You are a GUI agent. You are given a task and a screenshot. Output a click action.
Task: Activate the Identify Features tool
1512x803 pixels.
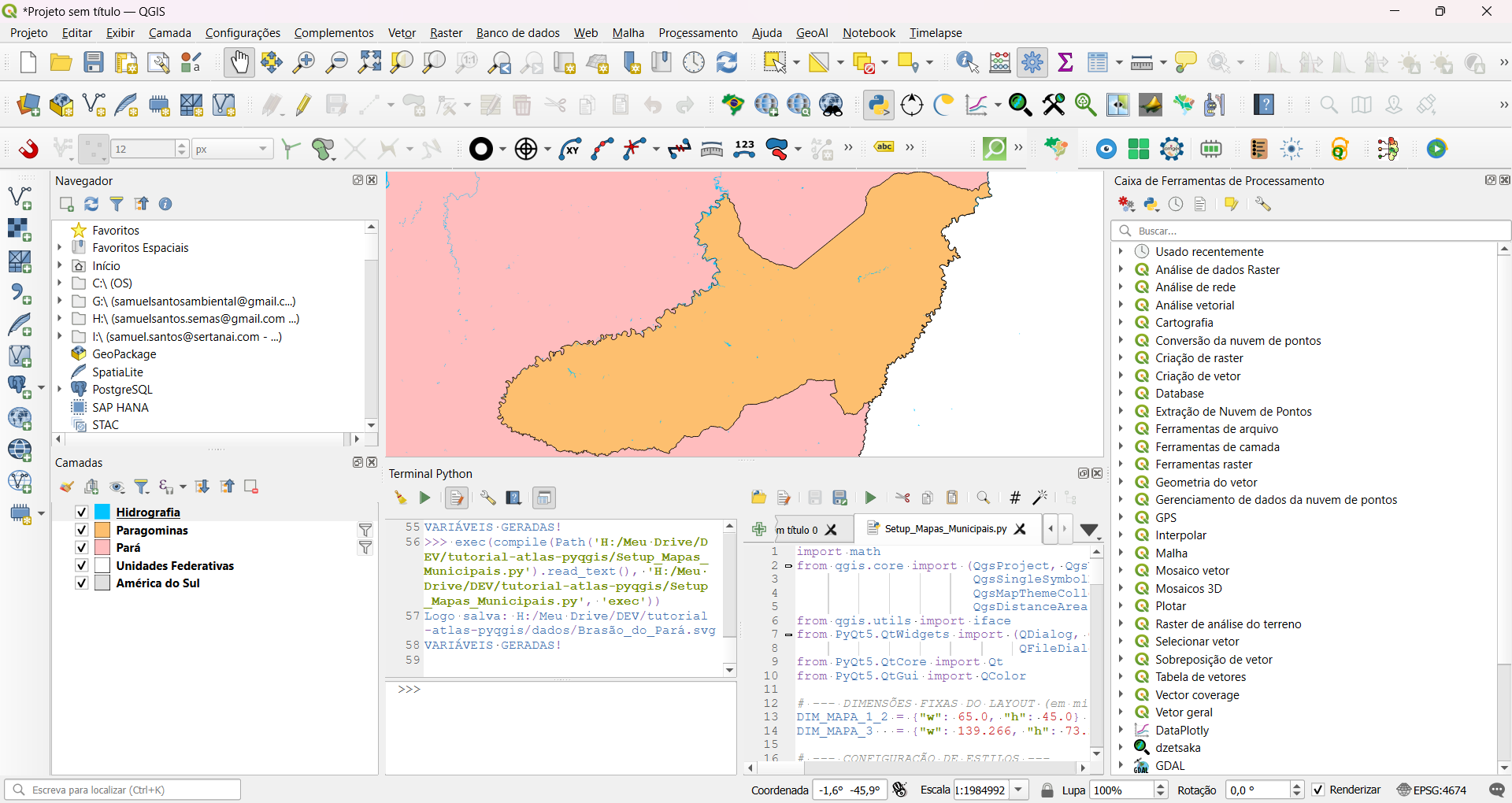(966, 62)
